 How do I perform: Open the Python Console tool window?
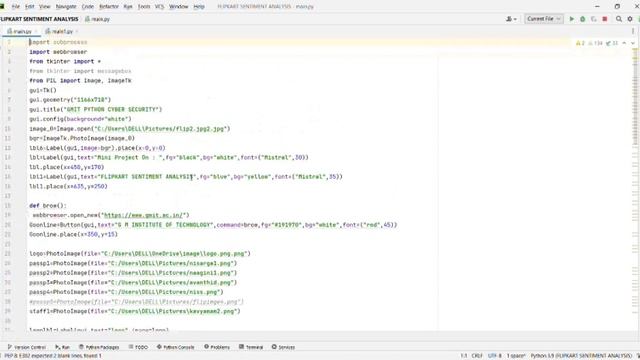click(176, 347)
